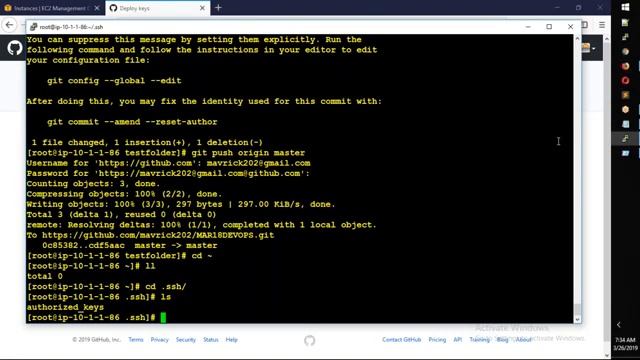Screen dimensions: 640x360
Task: Click the '1 file changed' summary line
Action: tap(147, 142)
